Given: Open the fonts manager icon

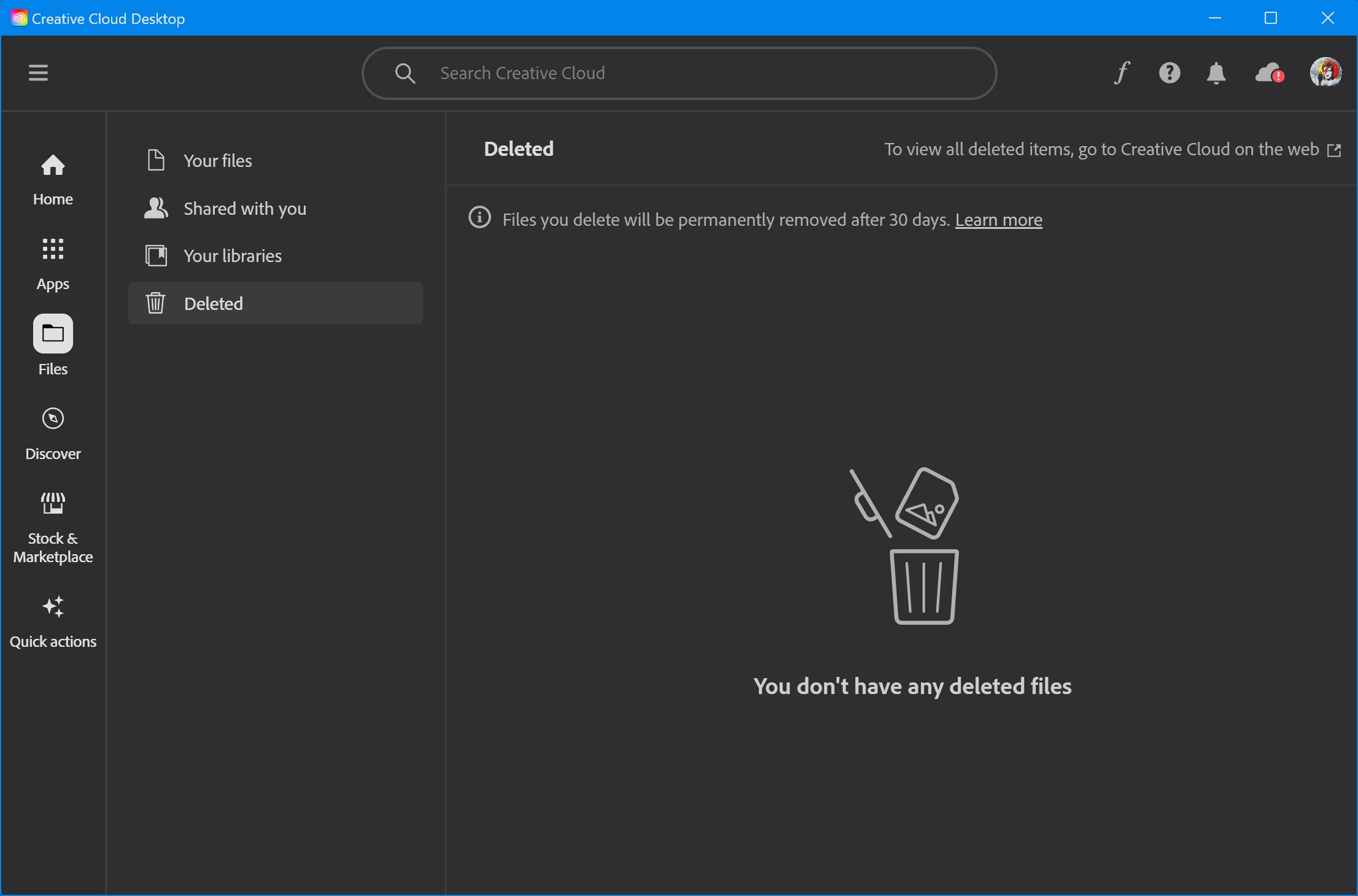Looking at the screenshot, I should tap(1122, 73).
